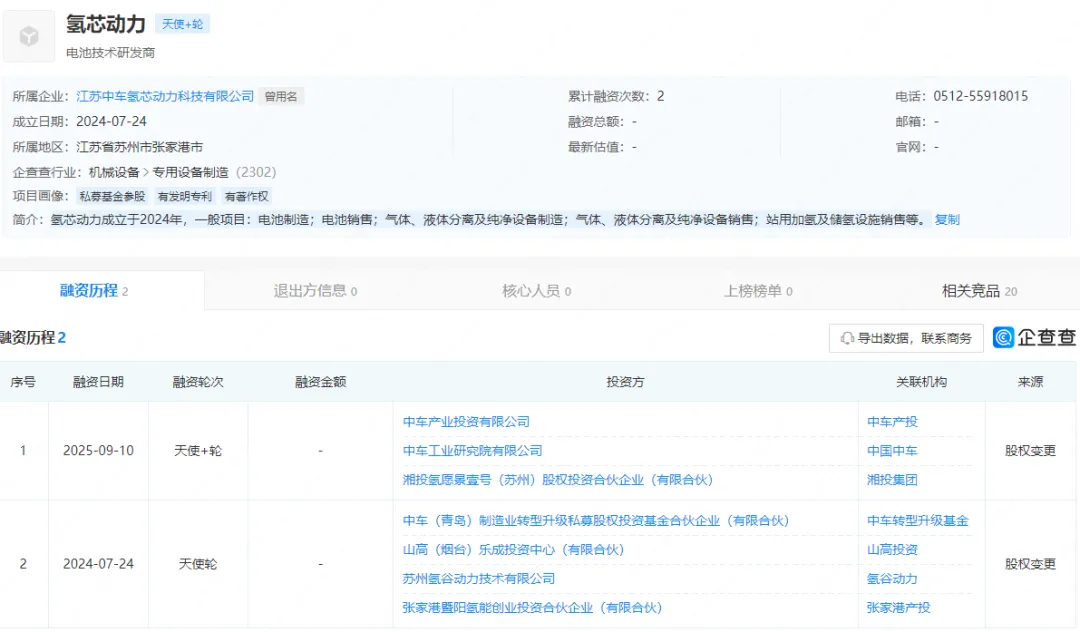Click founding date 2024-07-24 in company info

tap(111, 121)
